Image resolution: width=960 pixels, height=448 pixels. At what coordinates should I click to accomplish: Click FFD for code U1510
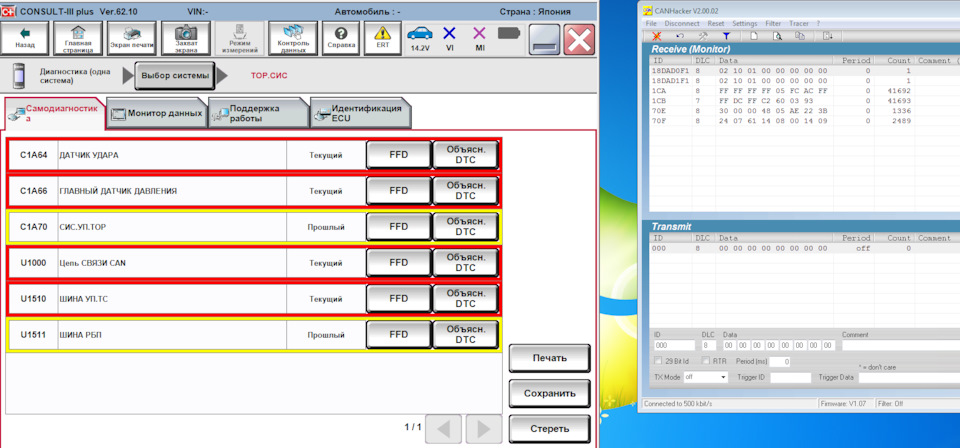click(399, 299)
